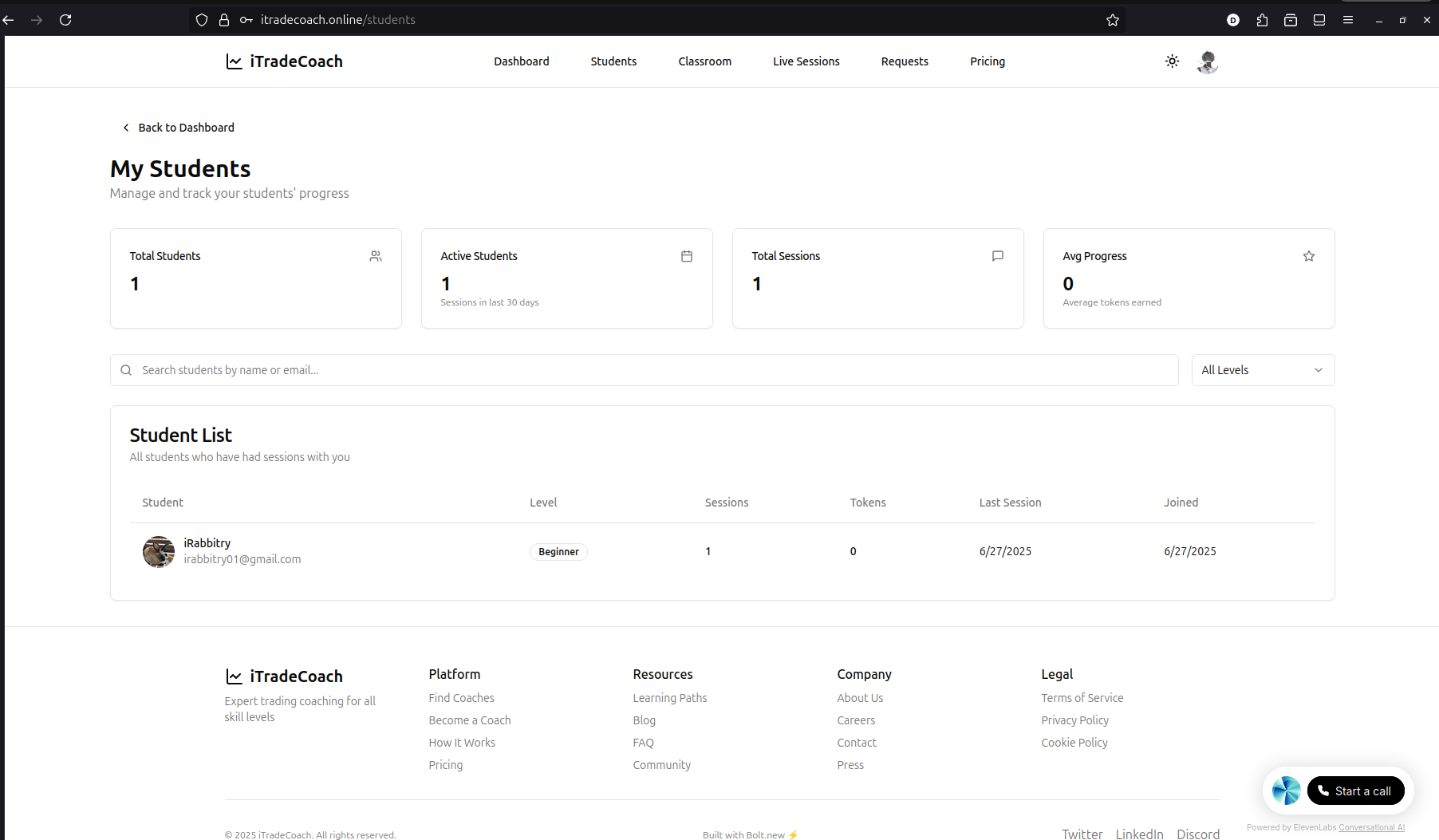Open the Pricing nav item in the header
Screen dimensions: 1439x840
pos(988,61)
